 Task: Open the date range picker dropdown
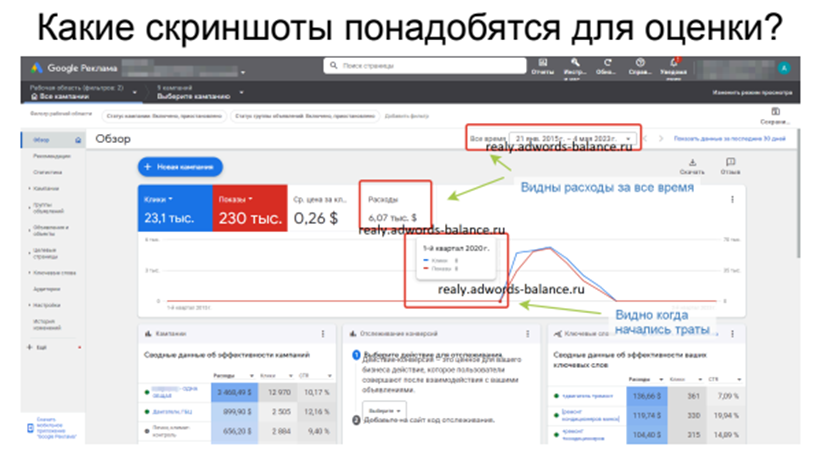click(573, 139)
